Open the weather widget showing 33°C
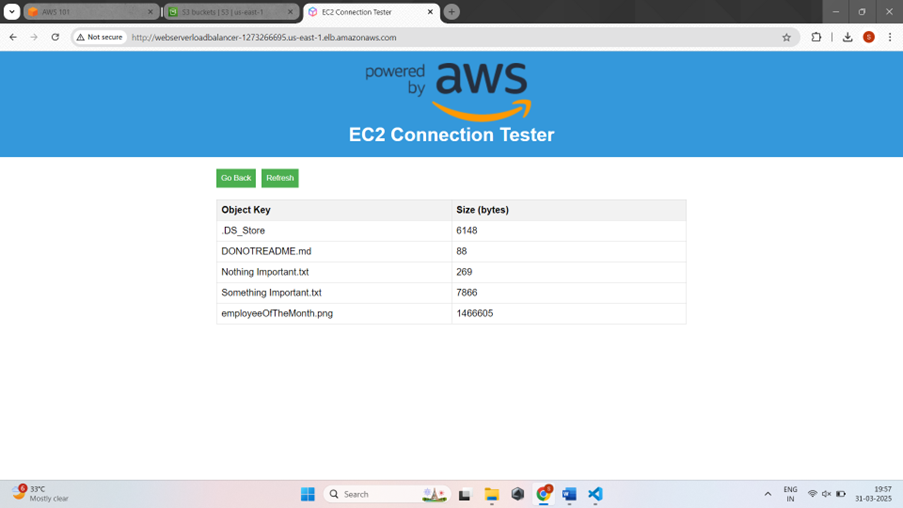This screenshot has width=903, height=508. click(40, 494)
